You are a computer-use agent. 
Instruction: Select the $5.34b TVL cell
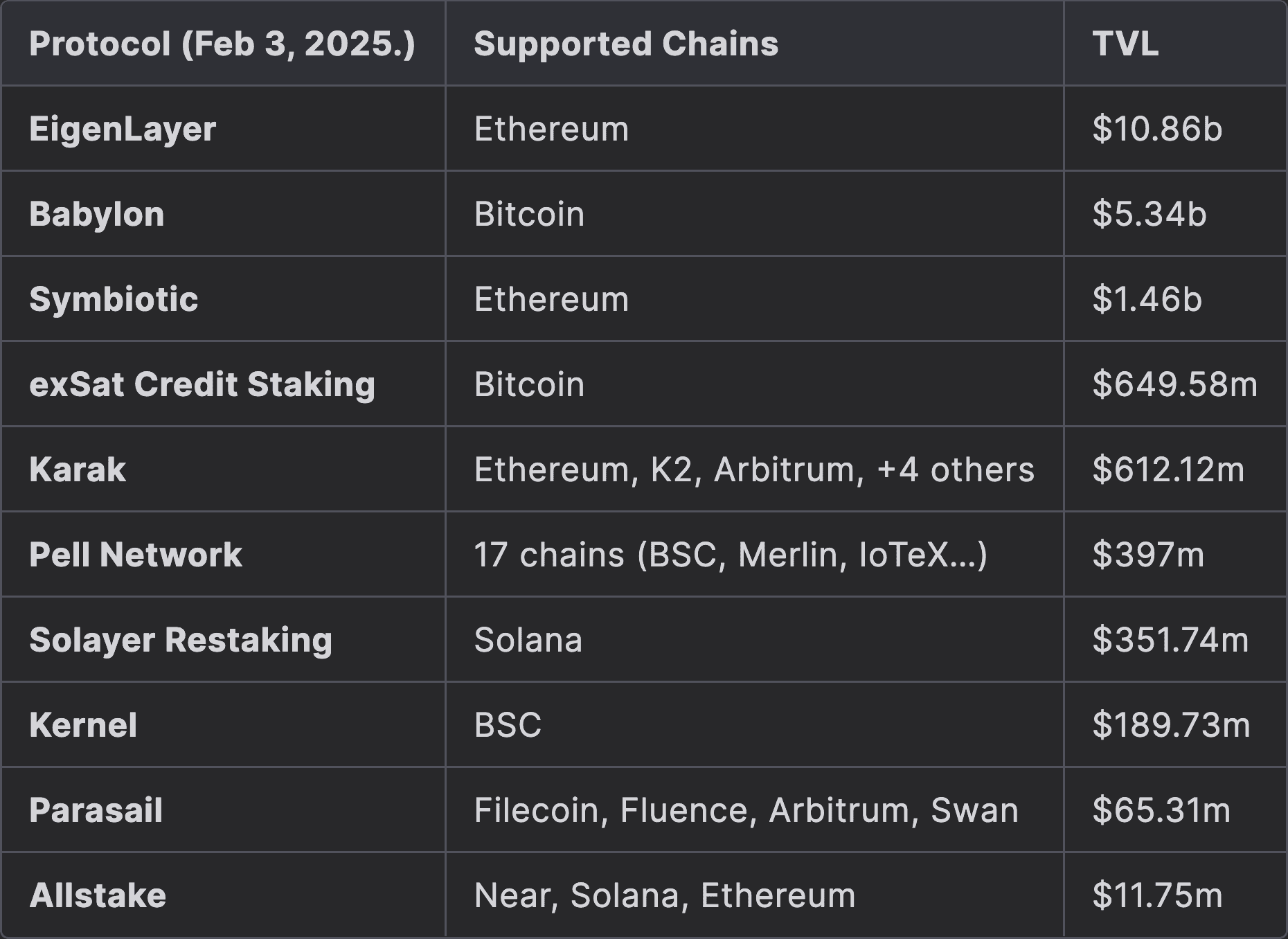[x=1150, y=215]
